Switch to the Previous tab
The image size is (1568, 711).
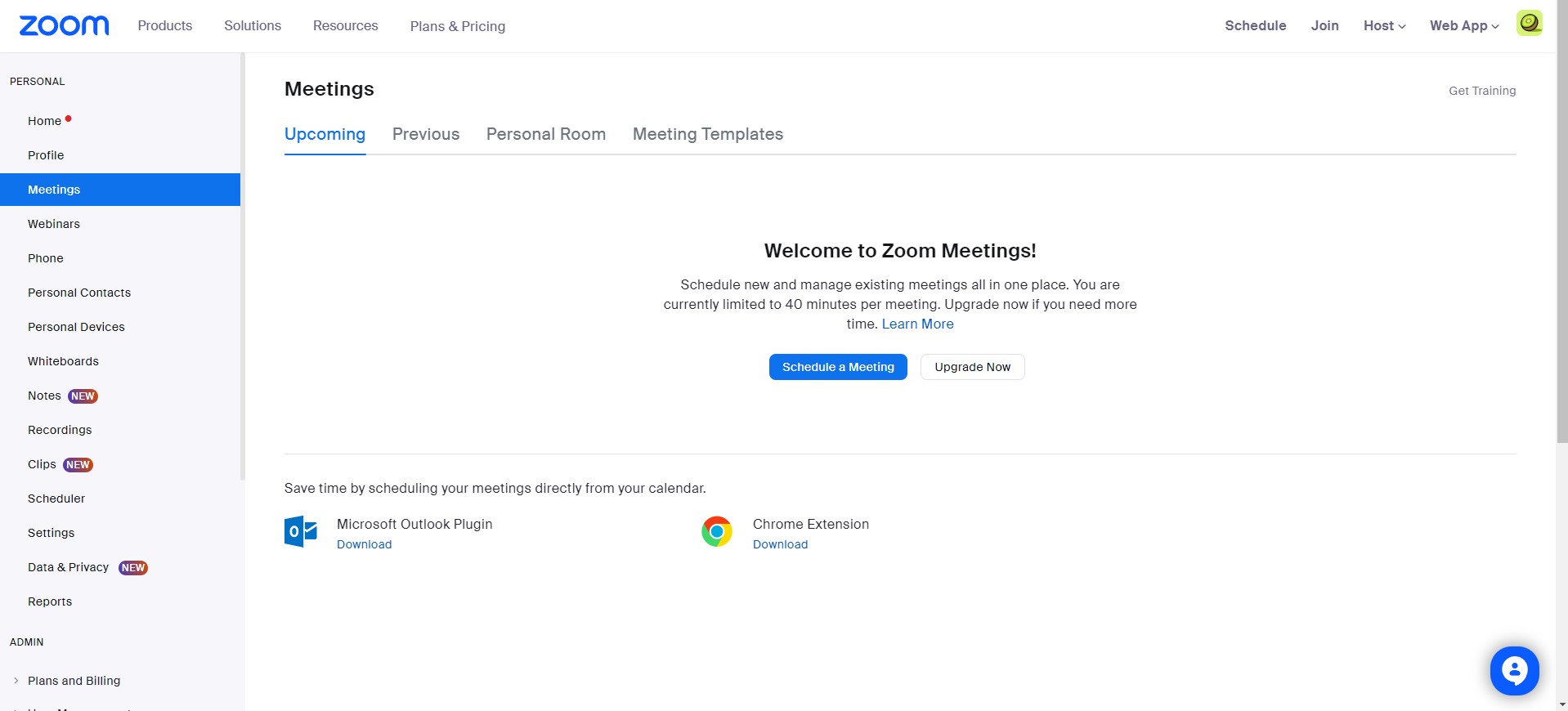(426, 134)
